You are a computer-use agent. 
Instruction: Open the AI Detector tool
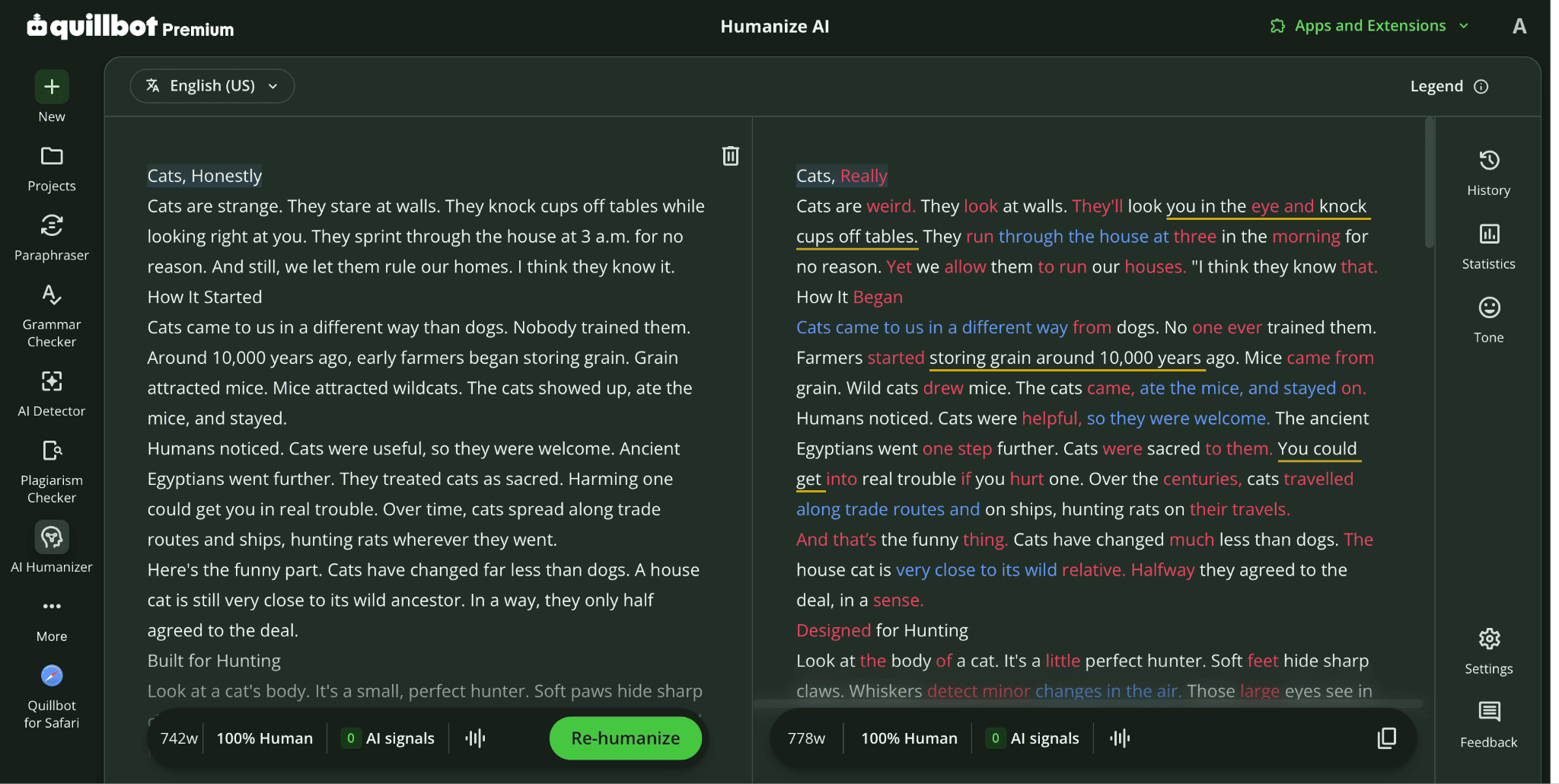(x=52, y=394)
